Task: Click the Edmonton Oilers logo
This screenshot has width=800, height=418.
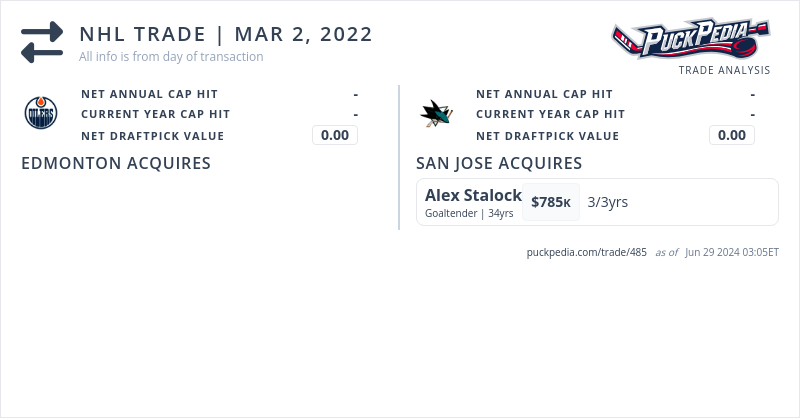Action: pyautogui.click(x=41, y=113)
